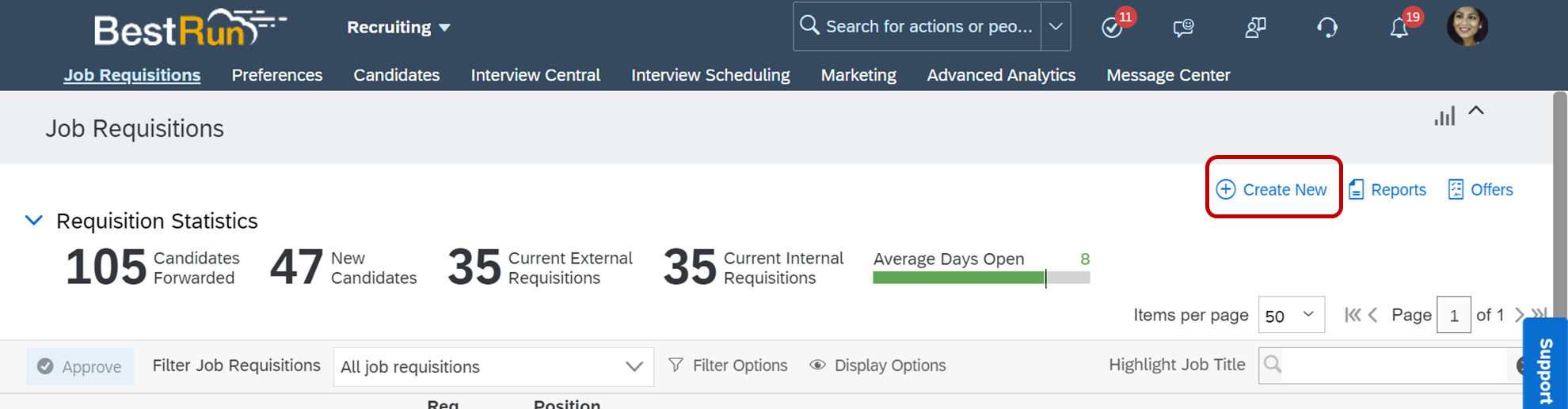Open the Recruiting module dropdown
Screen dimensions: 1568x409
[x=398, y=27]
